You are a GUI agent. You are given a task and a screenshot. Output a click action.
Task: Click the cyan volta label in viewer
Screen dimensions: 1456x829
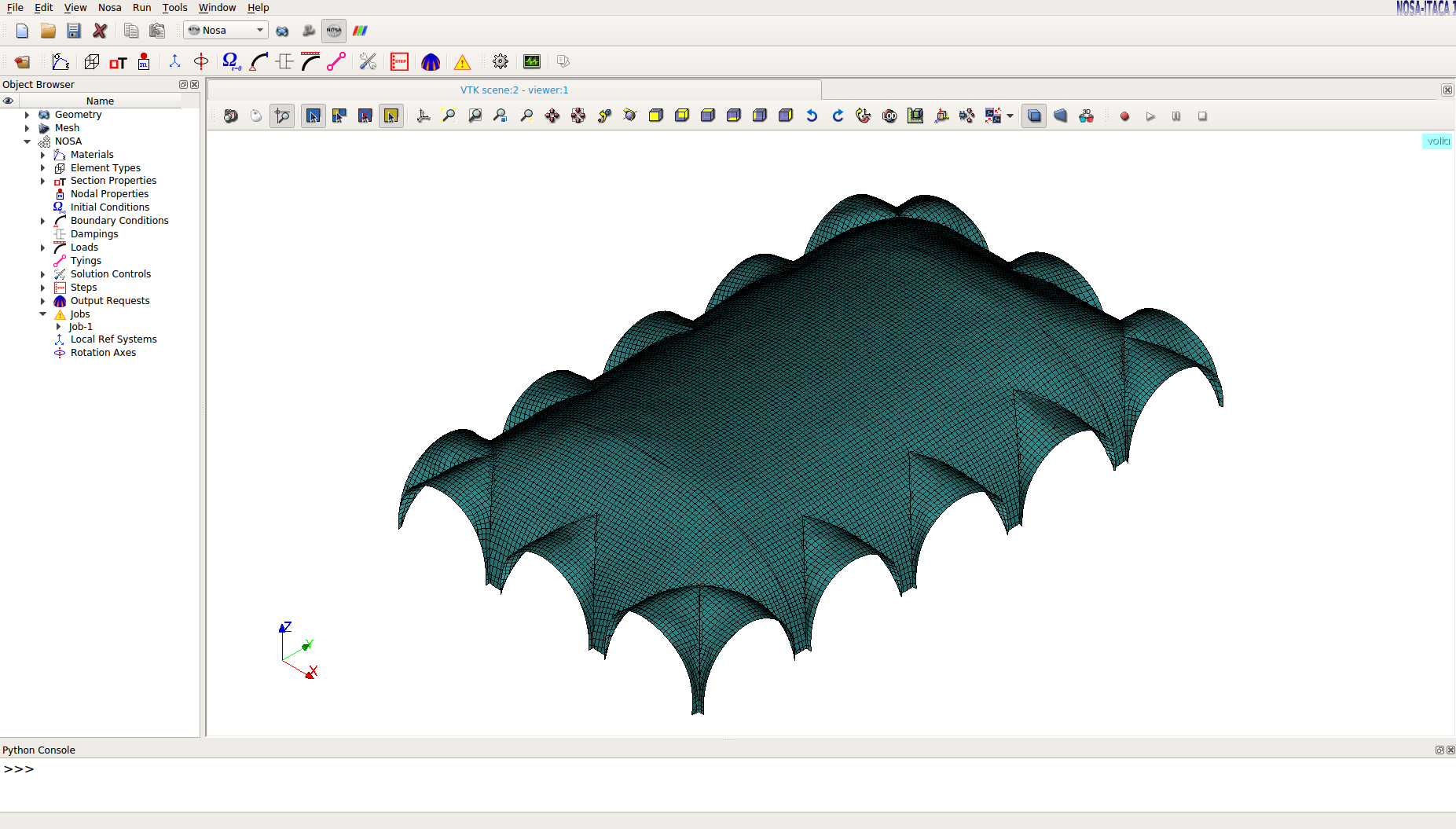pos(1437,141)
